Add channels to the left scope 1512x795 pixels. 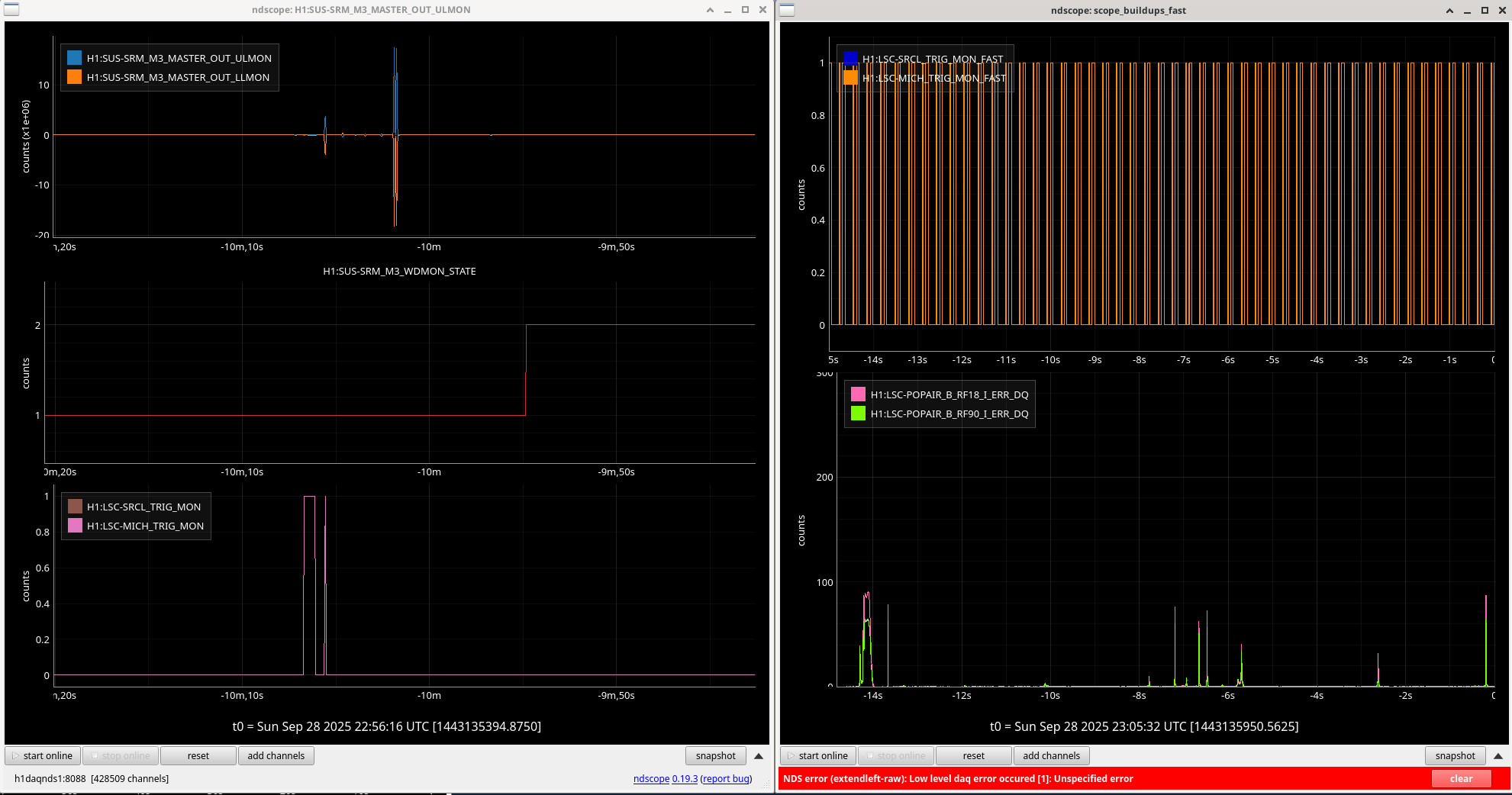276,756
